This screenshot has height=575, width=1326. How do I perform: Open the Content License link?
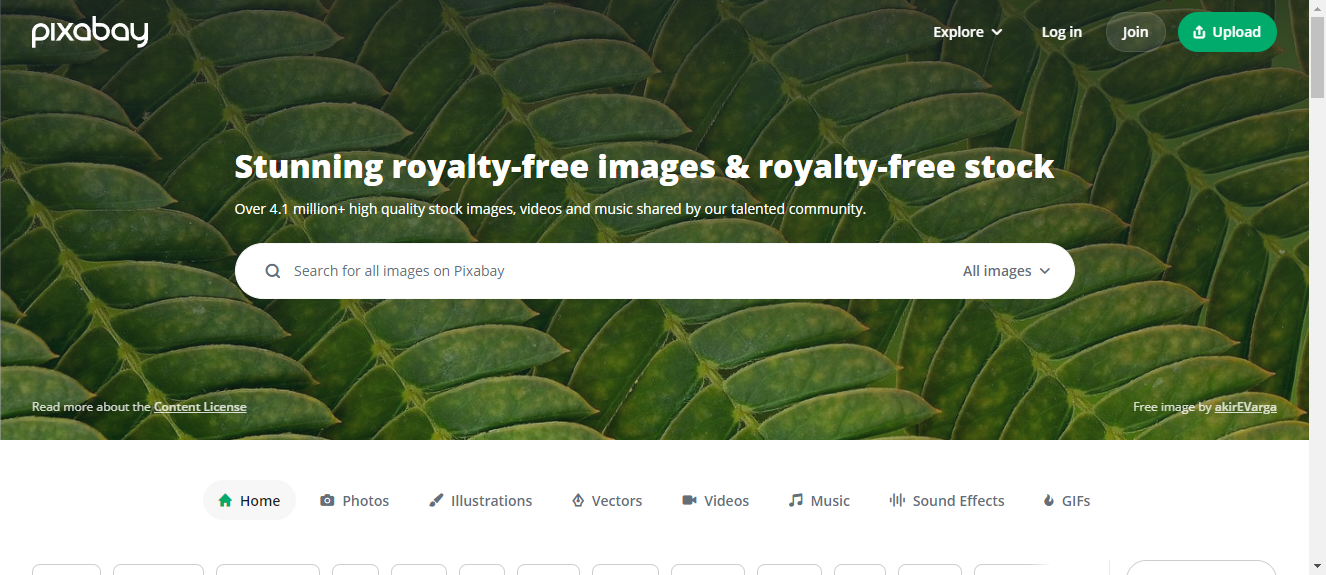pos(200,407)
